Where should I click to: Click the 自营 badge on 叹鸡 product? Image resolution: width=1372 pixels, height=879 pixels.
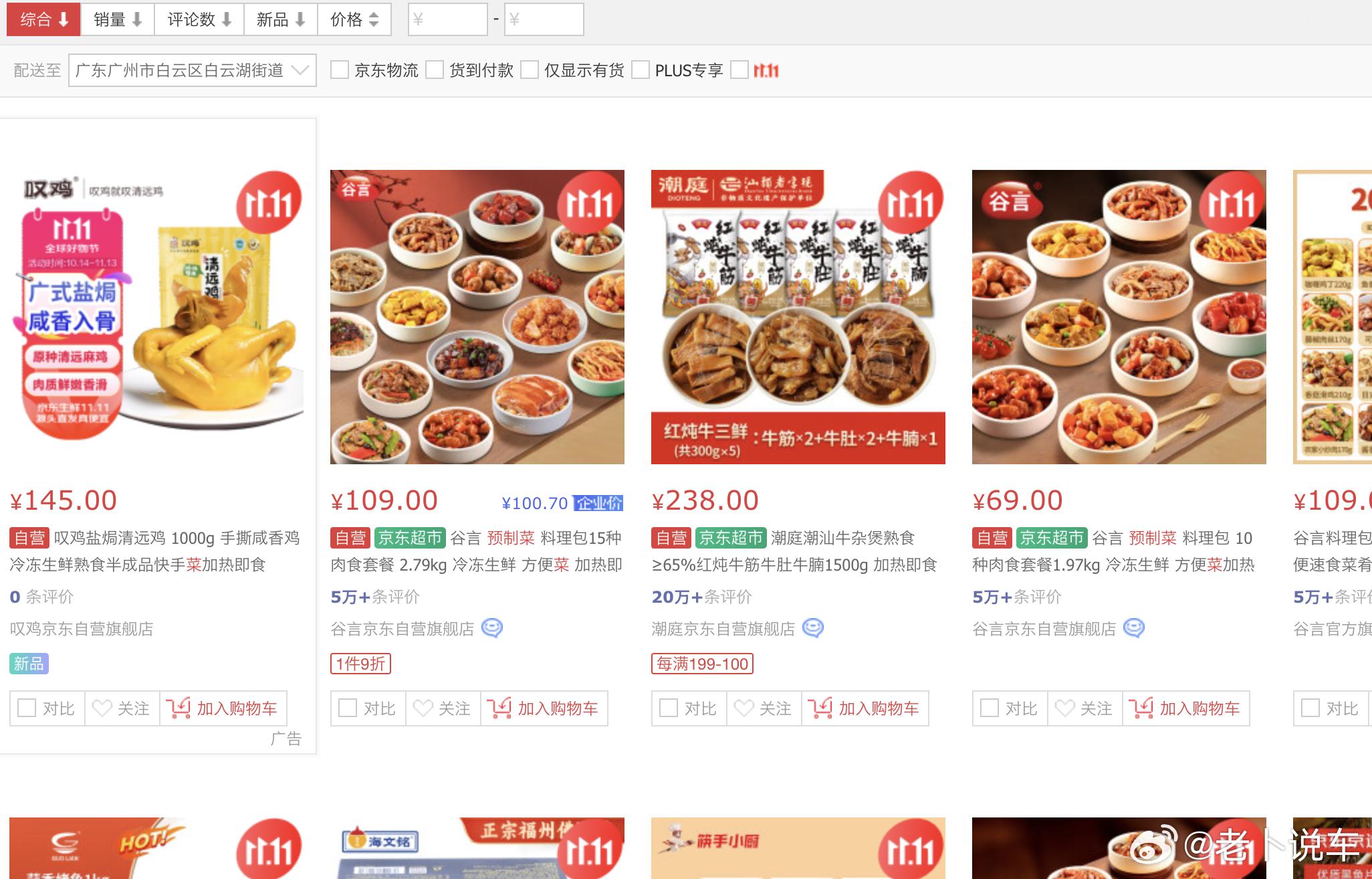coord(29,538)
